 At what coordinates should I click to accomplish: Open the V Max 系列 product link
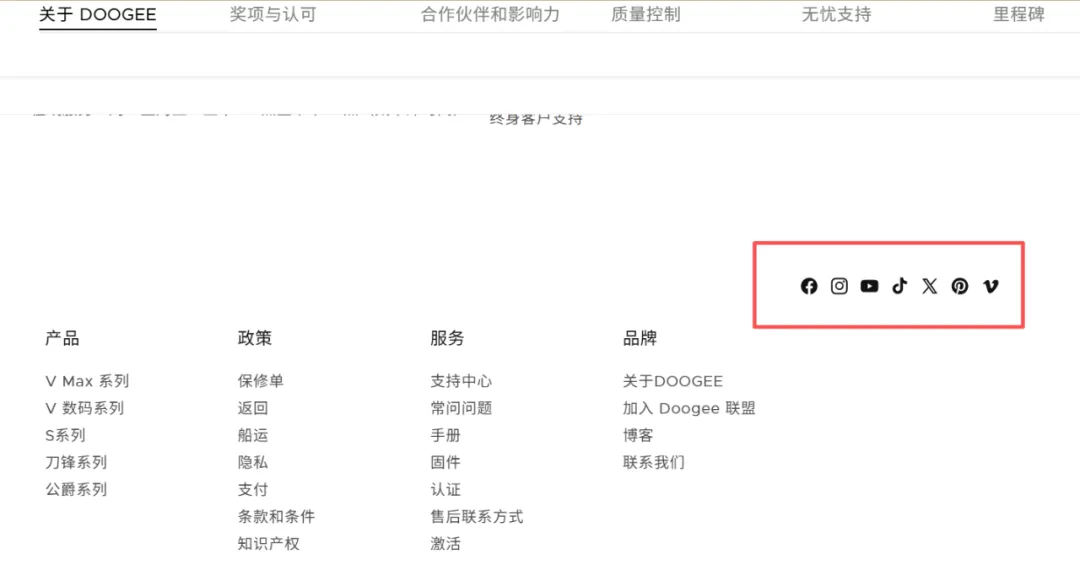(x=87, y=381)
